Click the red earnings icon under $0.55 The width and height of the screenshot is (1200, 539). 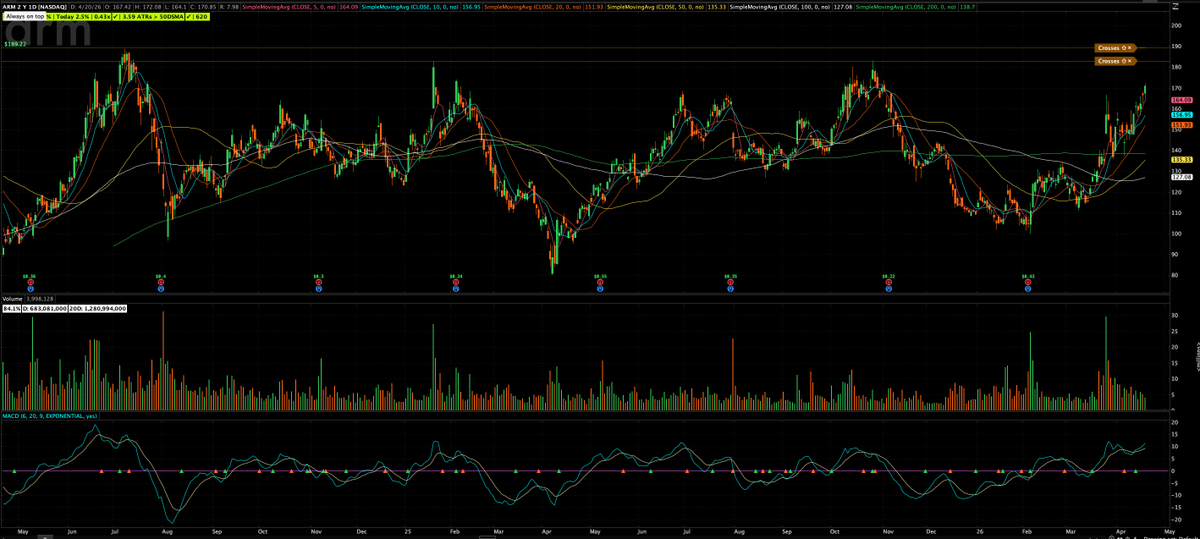(600, 282)
